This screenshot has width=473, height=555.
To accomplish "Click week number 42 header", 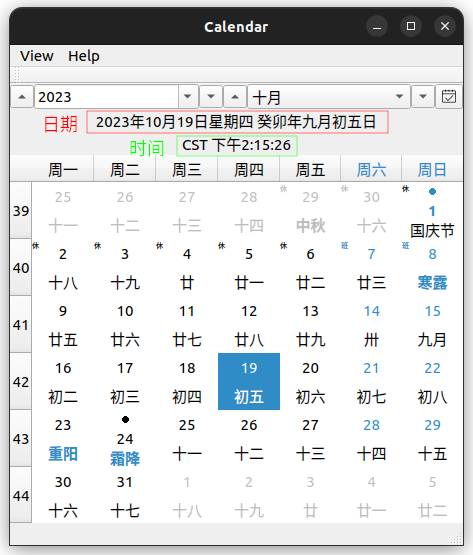I will (21, 382).
